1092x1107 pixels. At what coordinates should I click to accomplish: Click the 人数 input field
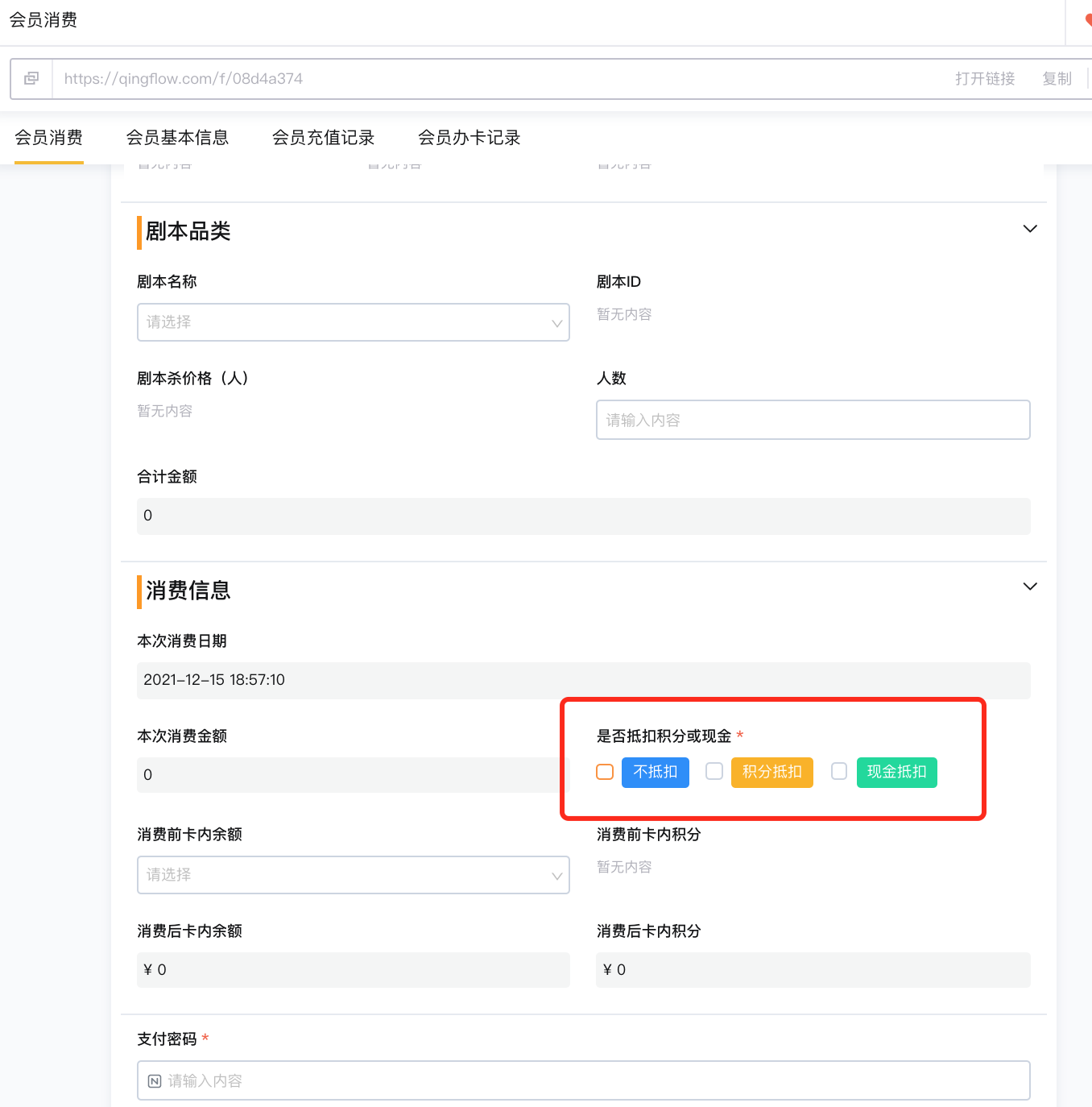point(813,420)
